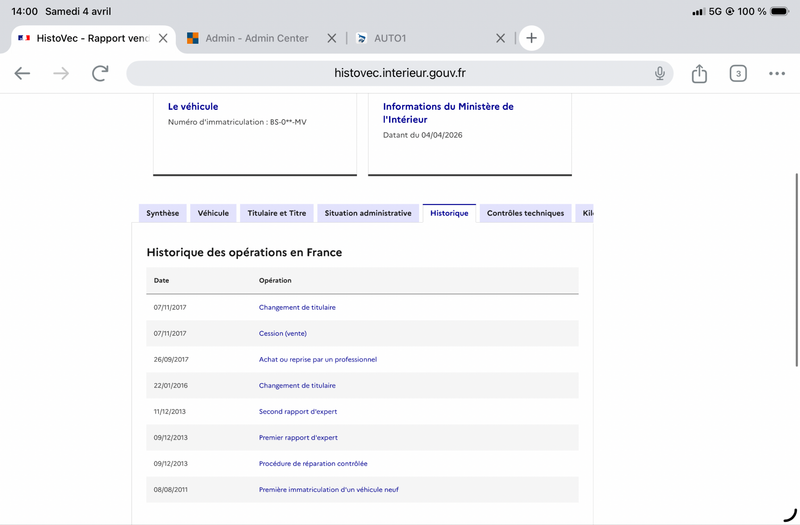
Task: Open the share sheet icon
Action: 699,73
